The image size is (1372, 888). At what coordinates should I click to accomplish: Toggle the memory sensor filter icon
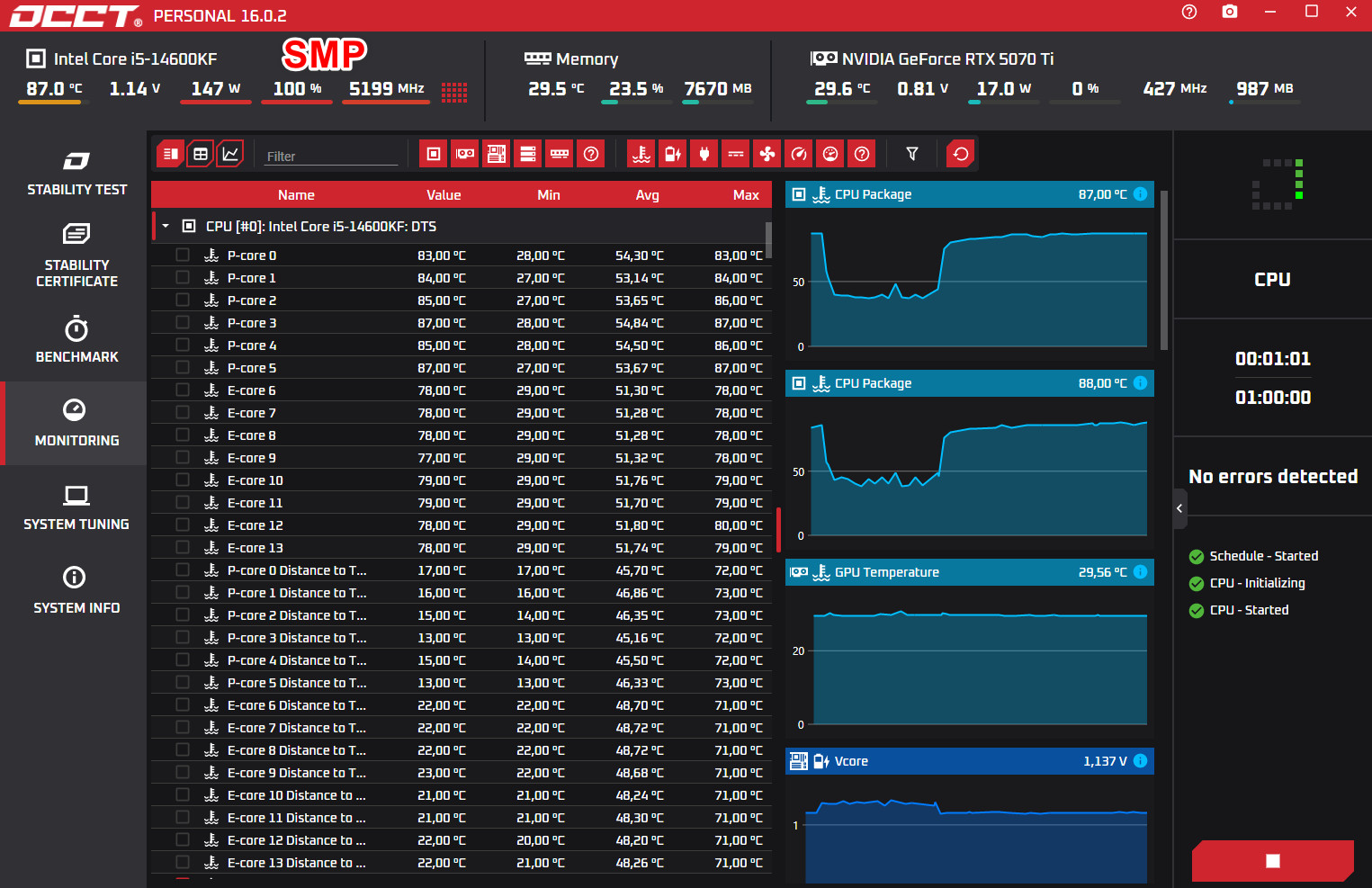[560, 154]
